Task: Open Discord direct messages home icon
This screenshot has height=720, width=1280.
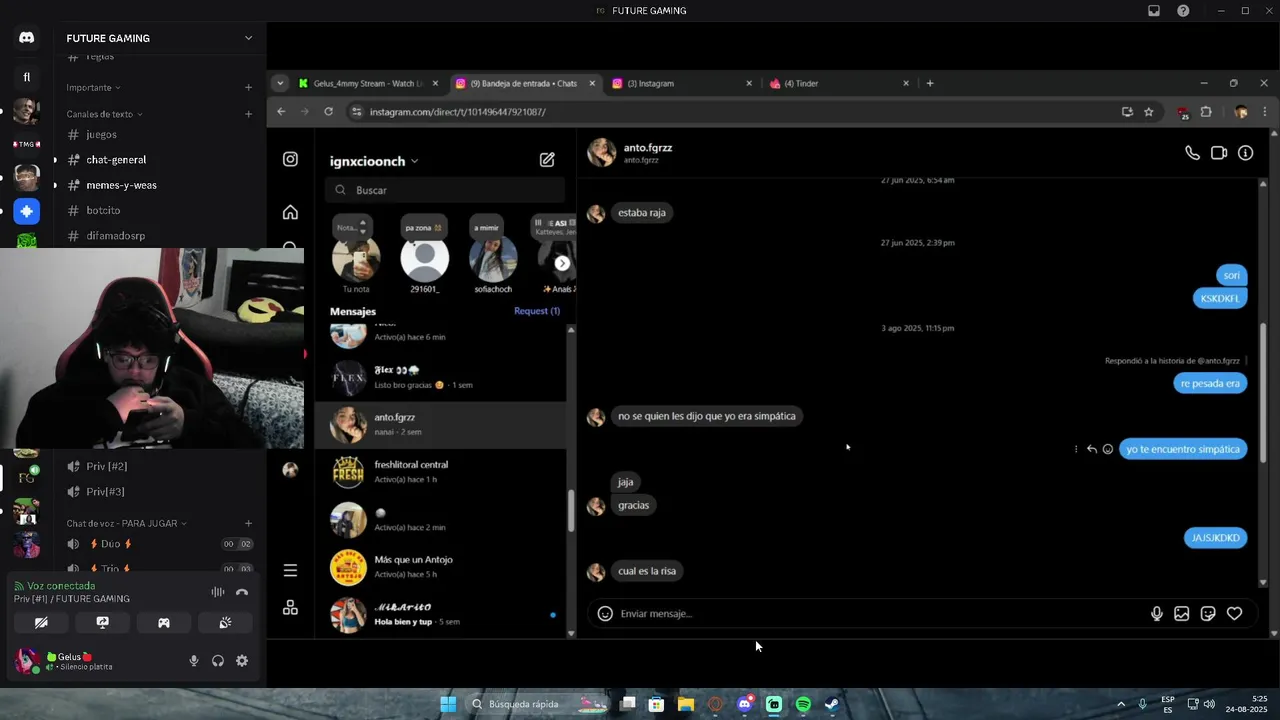Action: click(x=27, y=38)
